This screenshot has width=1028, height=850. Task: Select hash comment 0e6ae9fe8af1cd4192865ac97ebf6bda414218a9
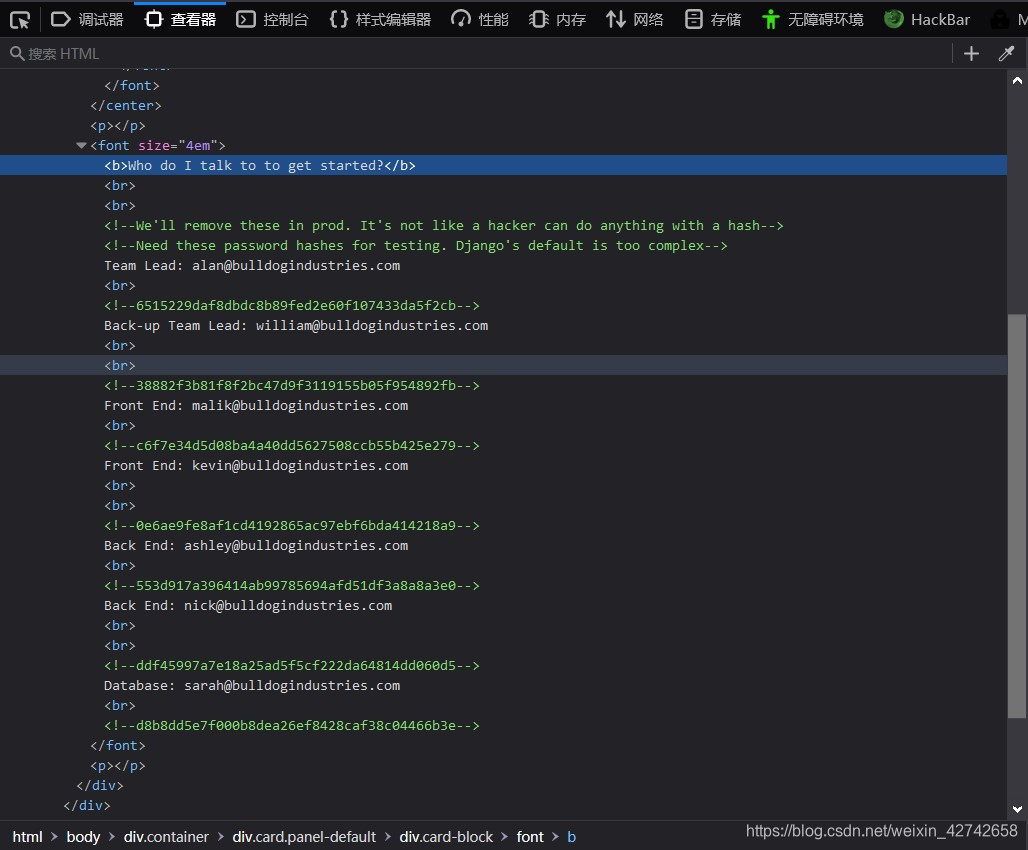point(292,525)
